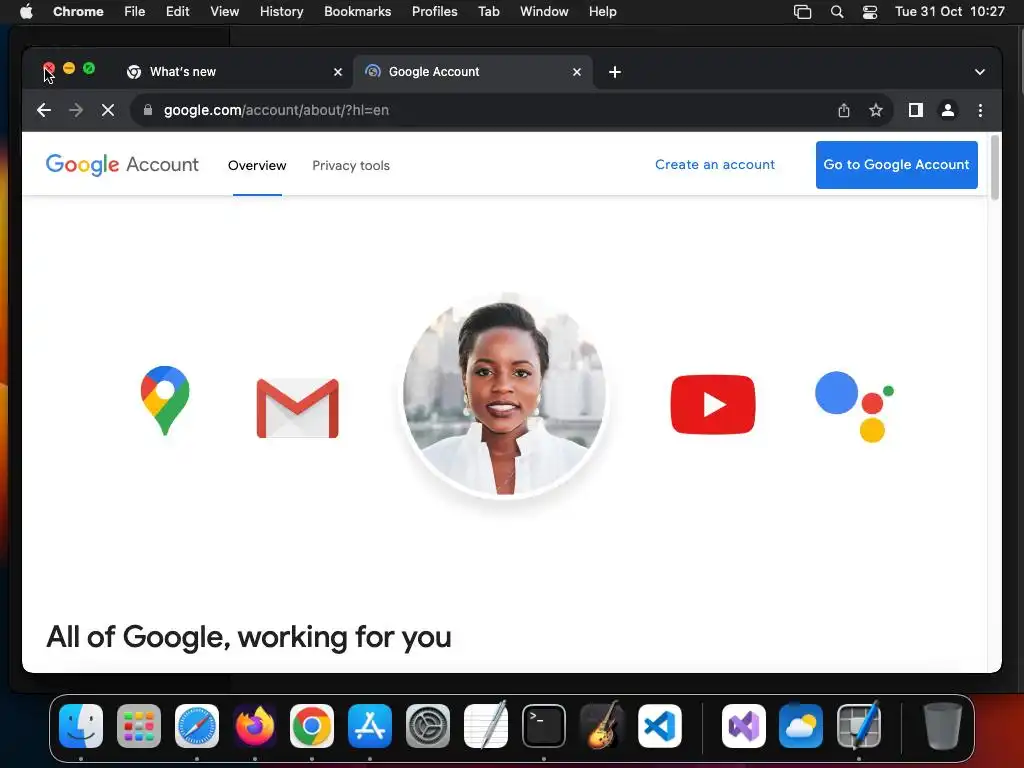
Task: Open the Chrome app menu
Action: point(78,11)
